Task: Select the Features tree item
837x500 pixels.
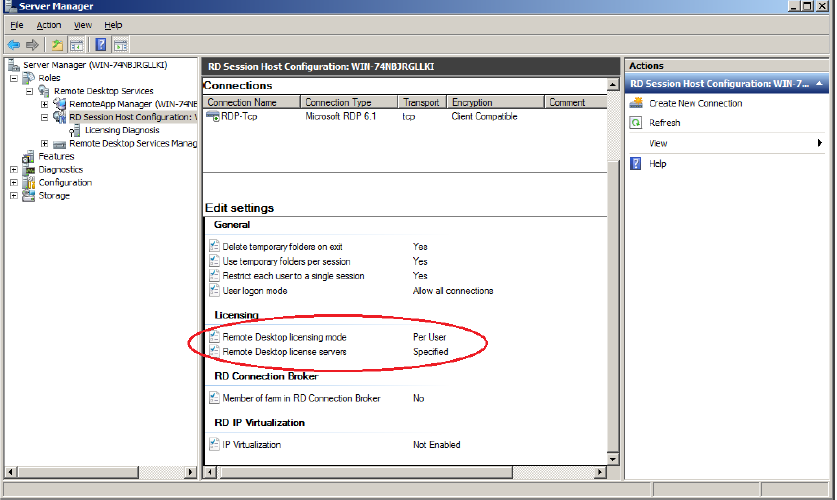Action: pyautogui.click(x=56, y=156)
